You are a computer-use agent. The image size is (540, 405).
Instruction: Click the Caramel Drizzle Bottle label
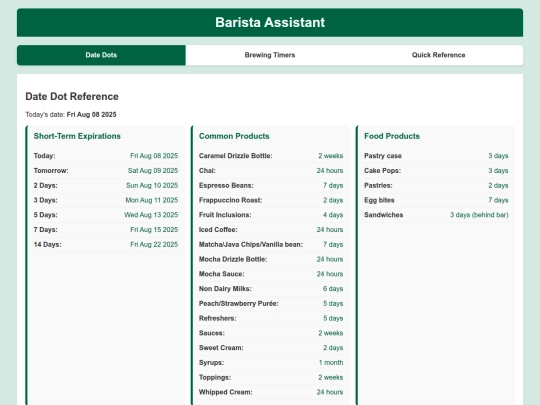point(236,156)
